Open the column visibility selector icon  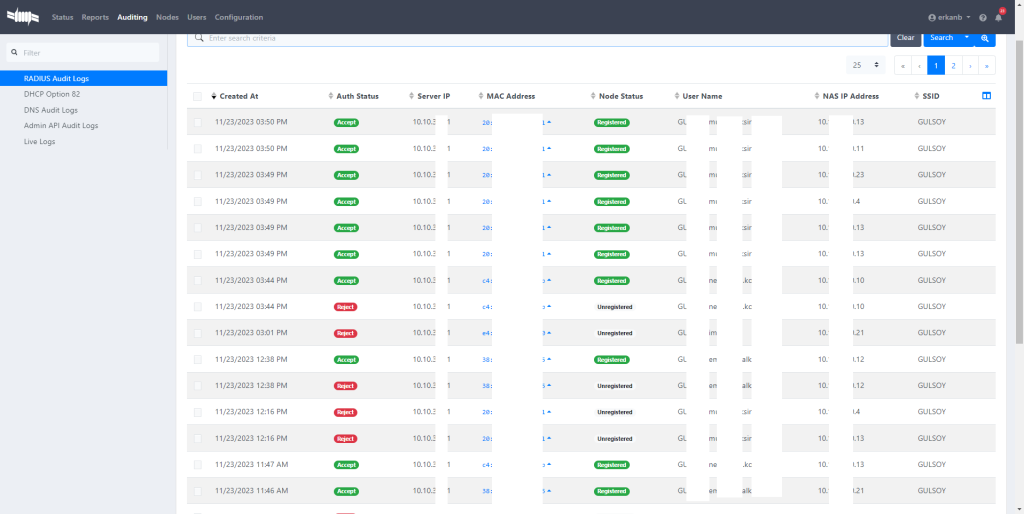pos(986,96)
